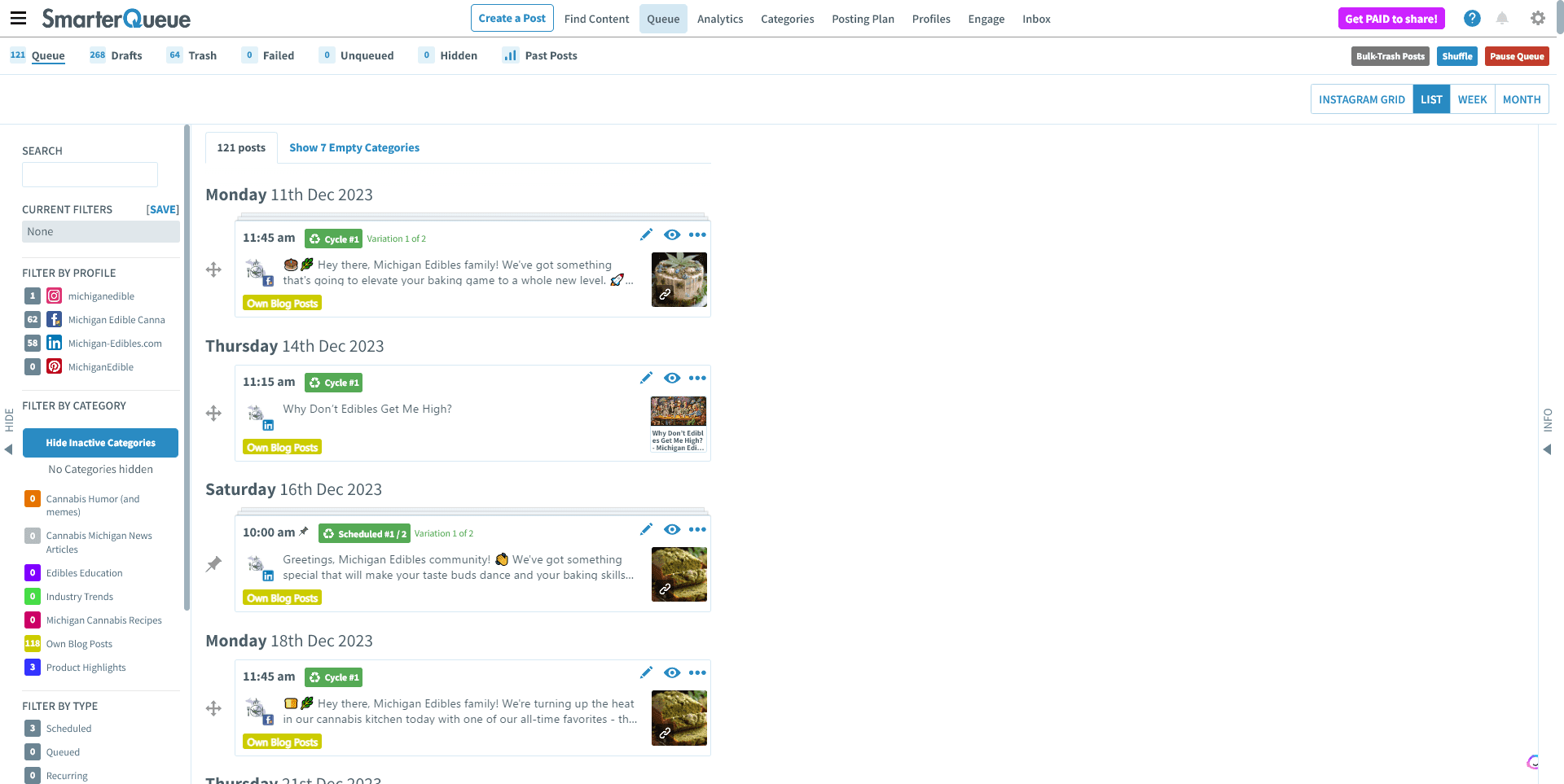Switch to the WEEK view tab
Viewport: 1564px width, 784px height.
click(x=1472, y=99)
